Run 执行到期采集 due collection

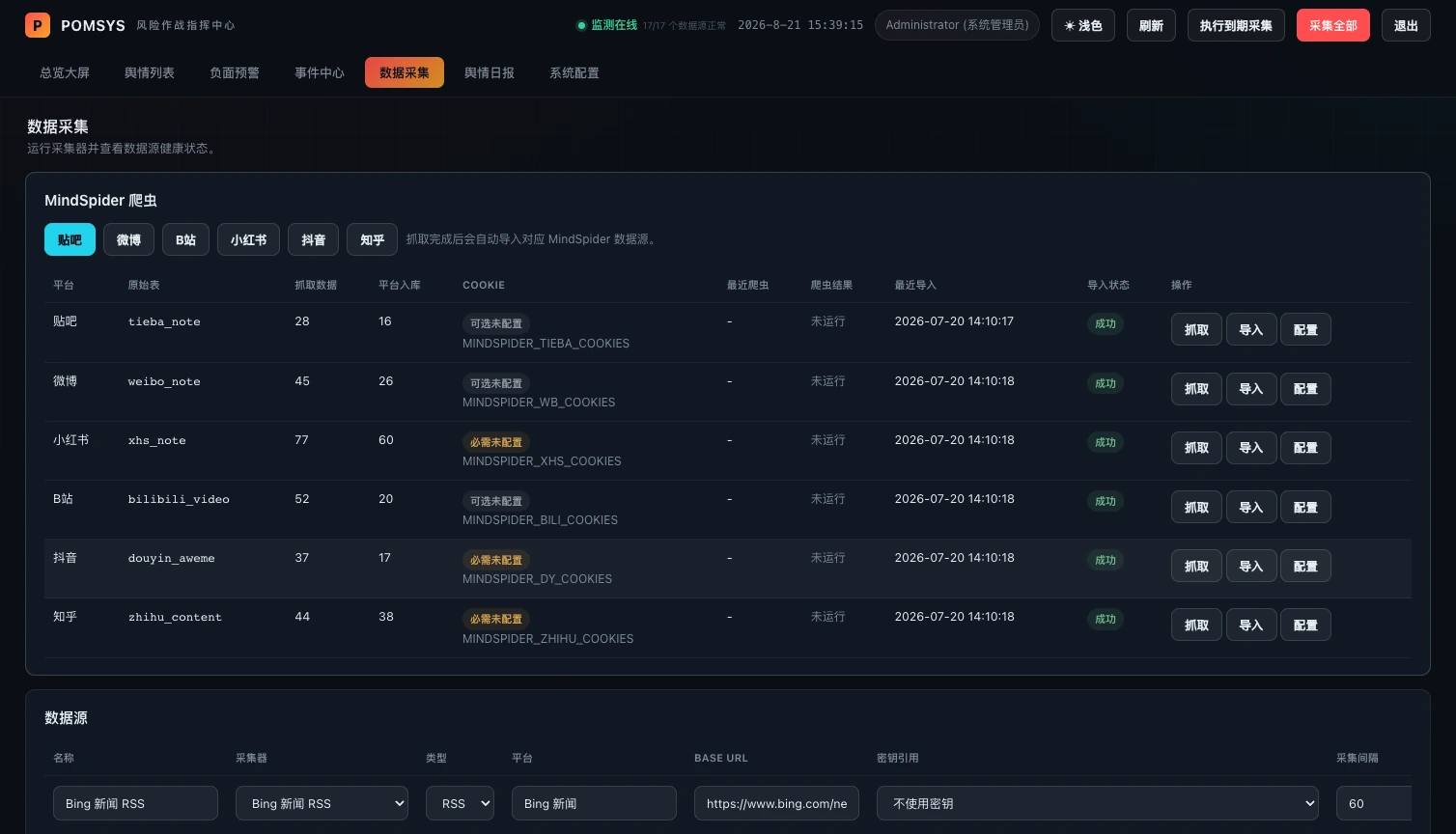point(1236,25)
